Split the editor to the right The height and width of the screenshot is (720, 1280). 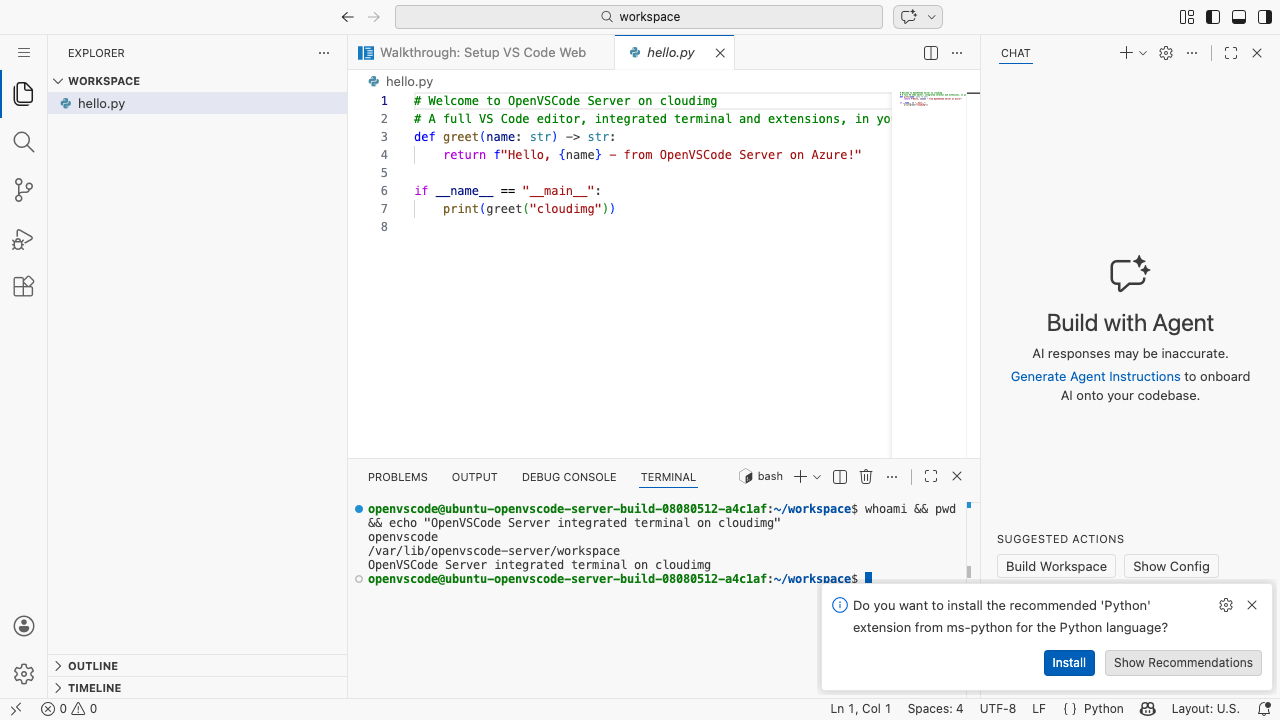pos(931,53)
